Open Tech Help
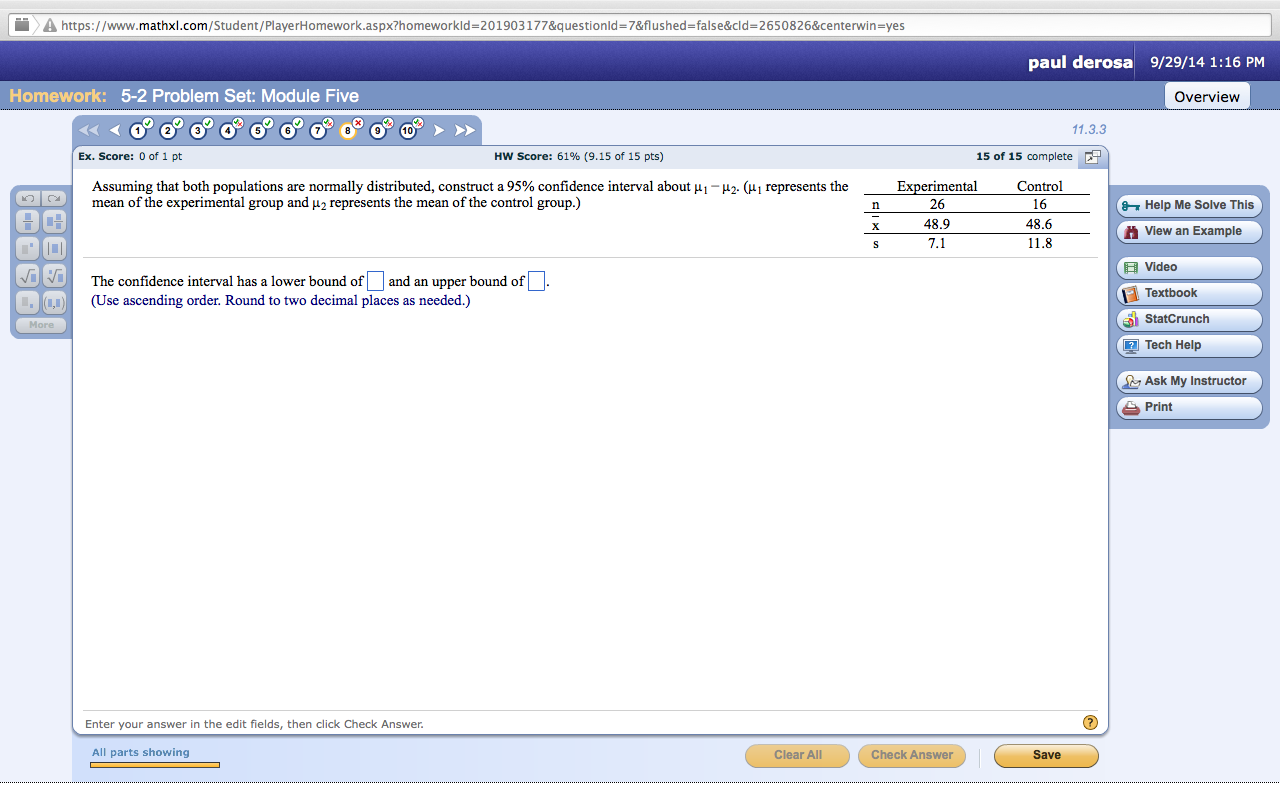Screen dimensions: 1280x800 click(1189, 345)
